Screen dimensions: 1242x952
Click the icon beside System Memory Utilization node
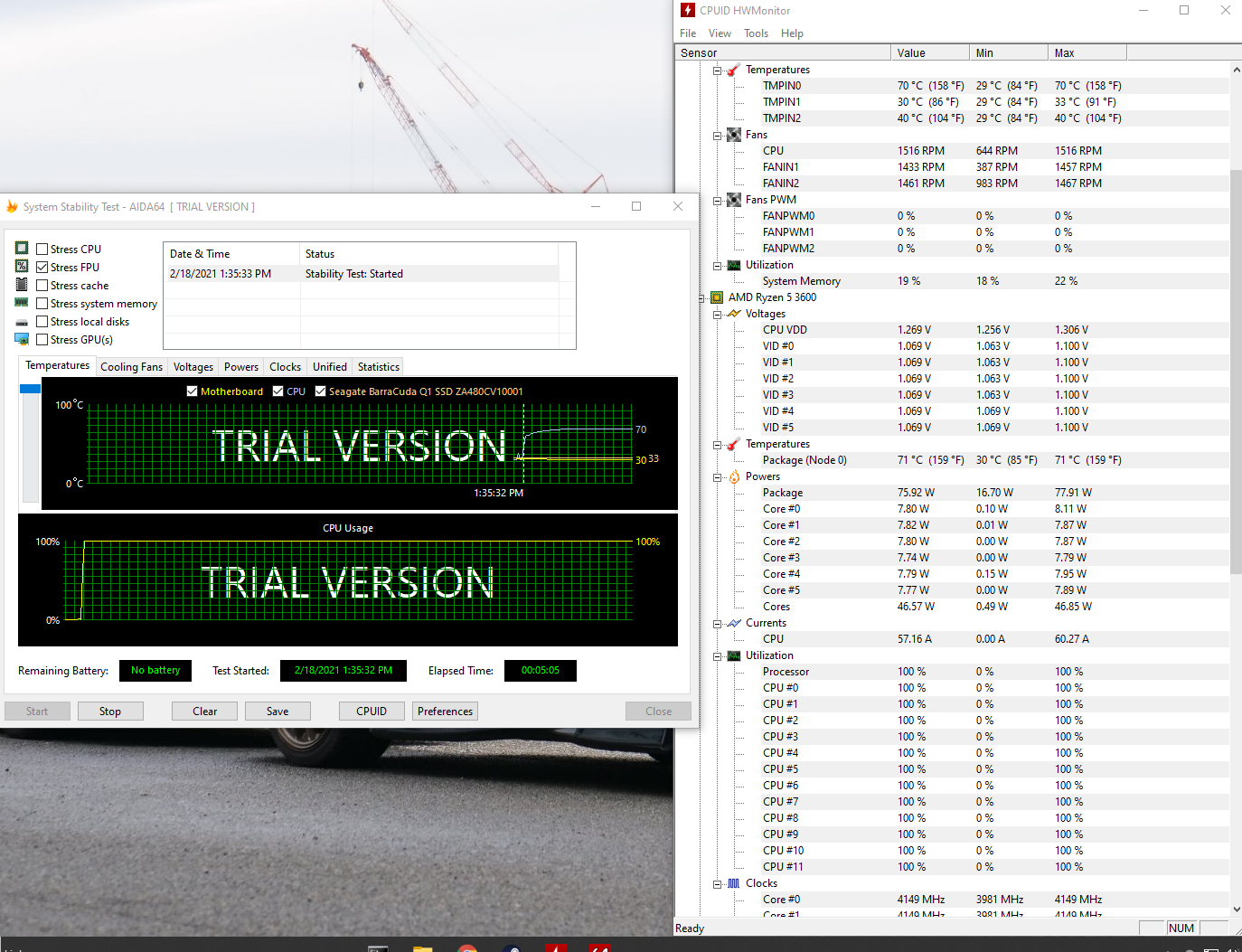tap(733, 265)
